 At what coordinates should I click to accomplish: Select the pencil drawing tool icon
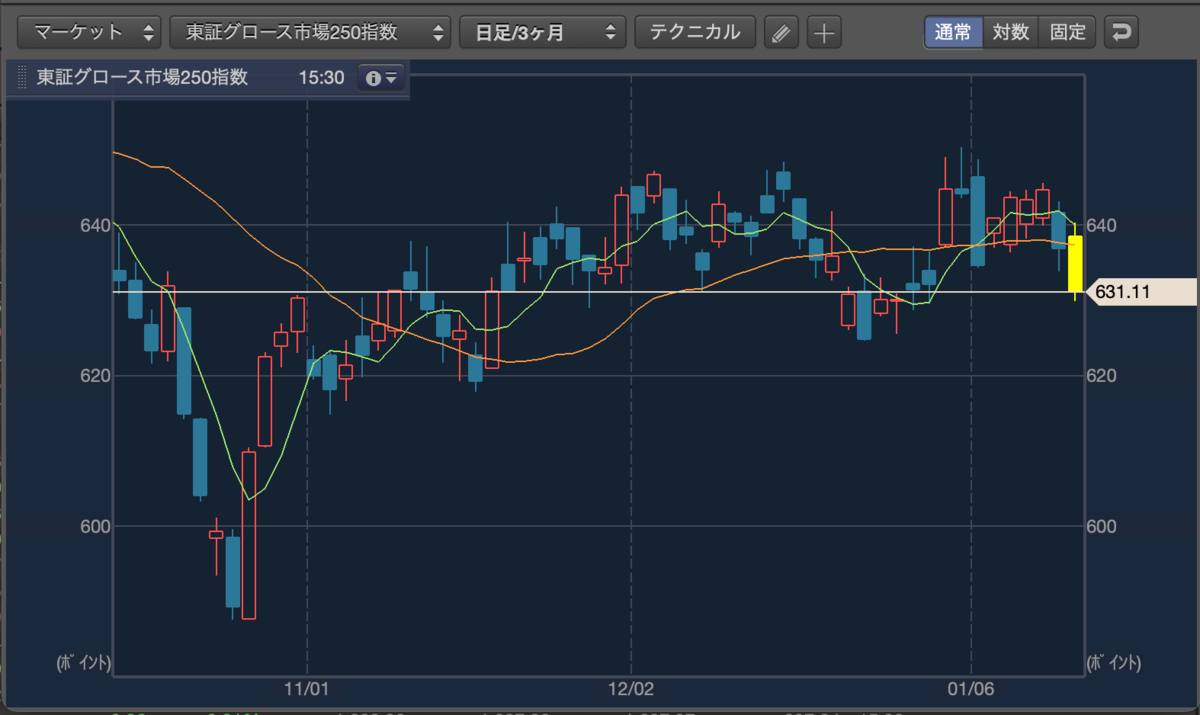point(781,33)
